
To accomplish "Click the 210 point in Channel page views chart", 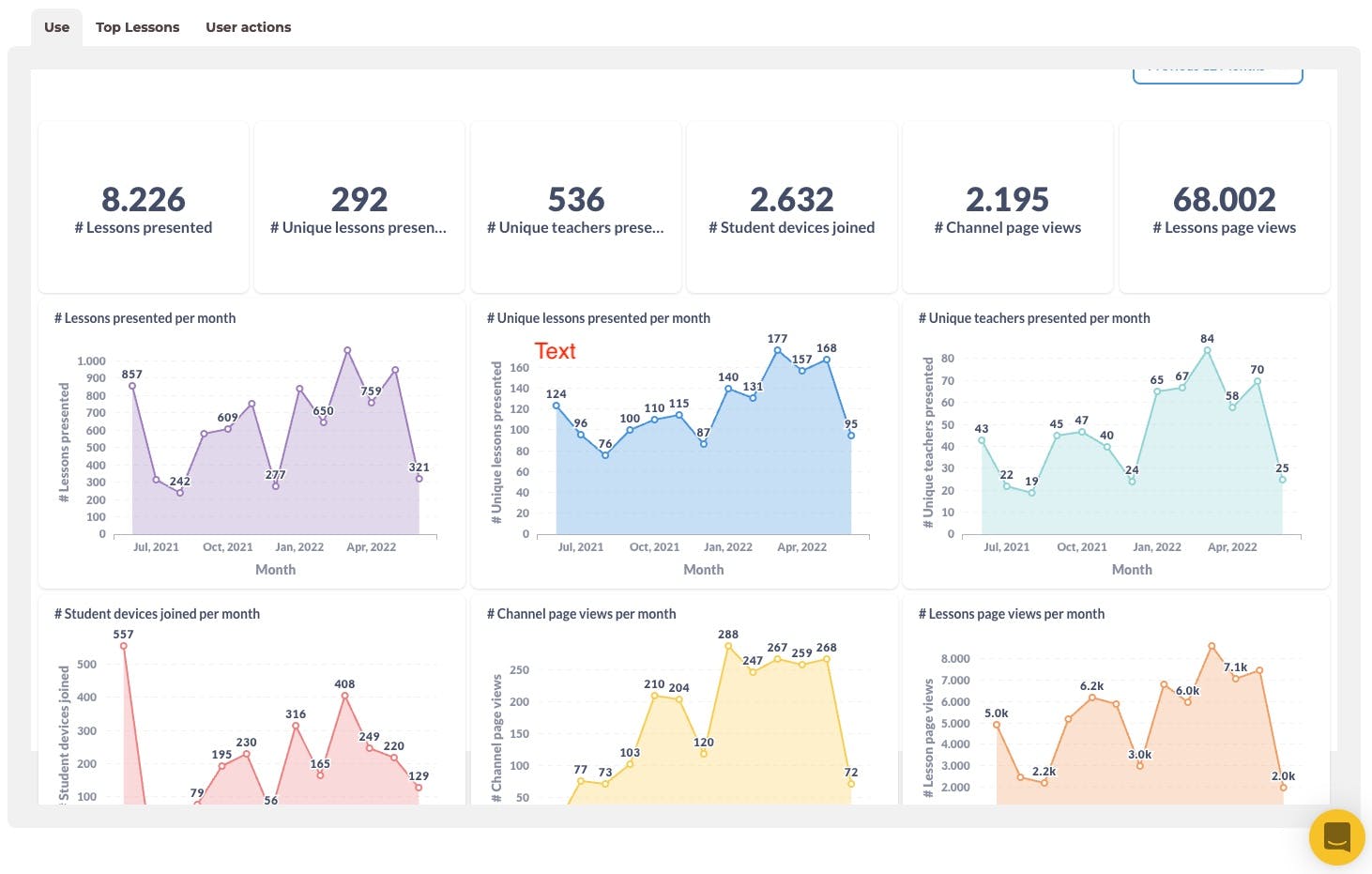I will 654,696.
